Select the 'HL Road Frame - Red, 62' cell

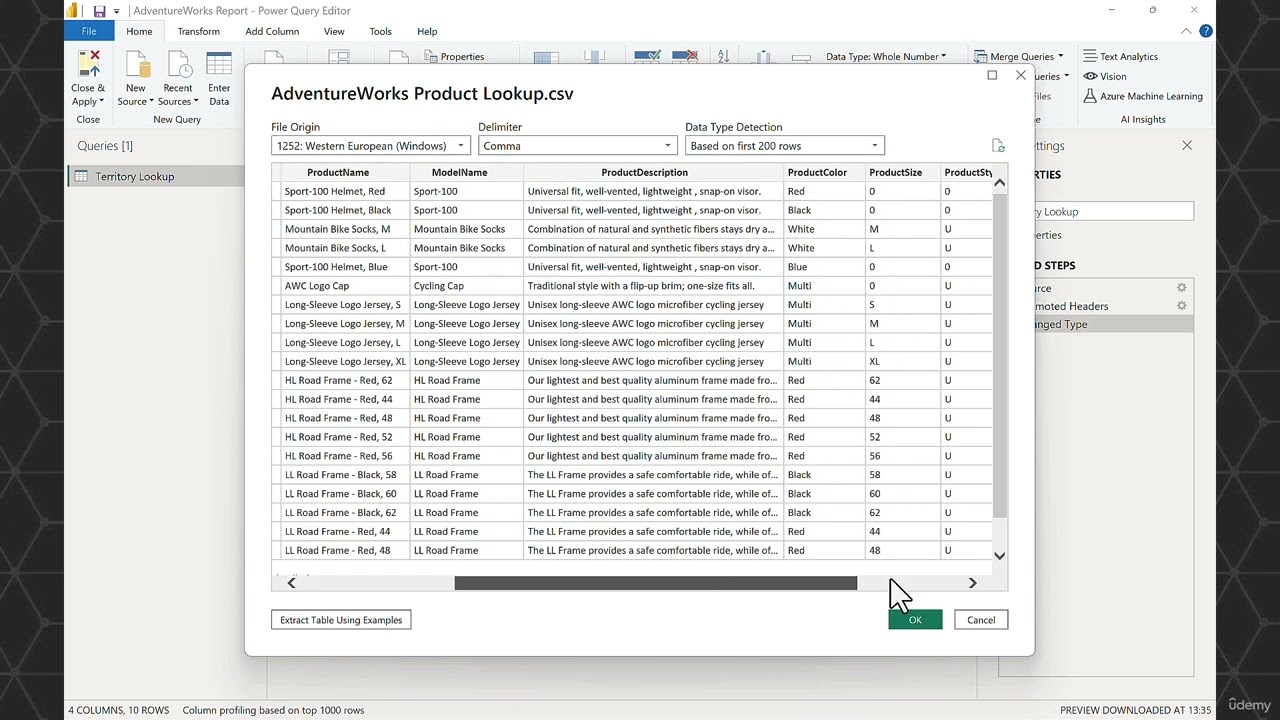click(345, 380)
